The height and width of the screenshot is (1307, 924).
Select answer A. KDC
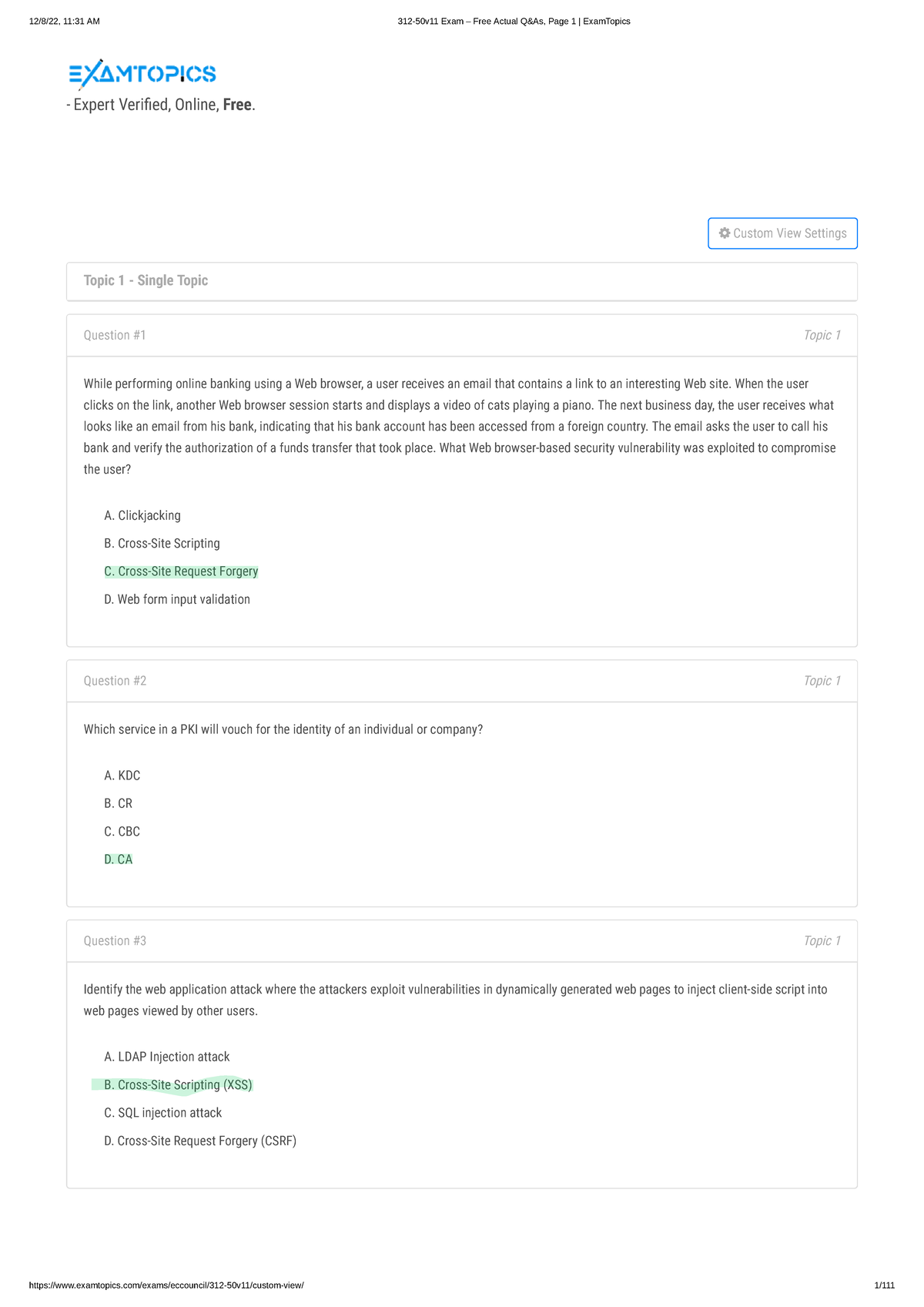122,776
